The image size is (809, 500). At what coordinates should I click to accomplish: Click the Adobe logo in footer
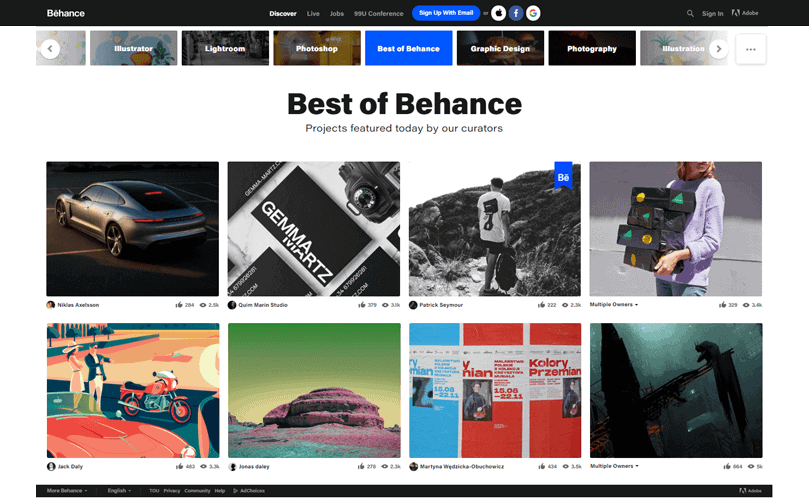coord(750,491)
